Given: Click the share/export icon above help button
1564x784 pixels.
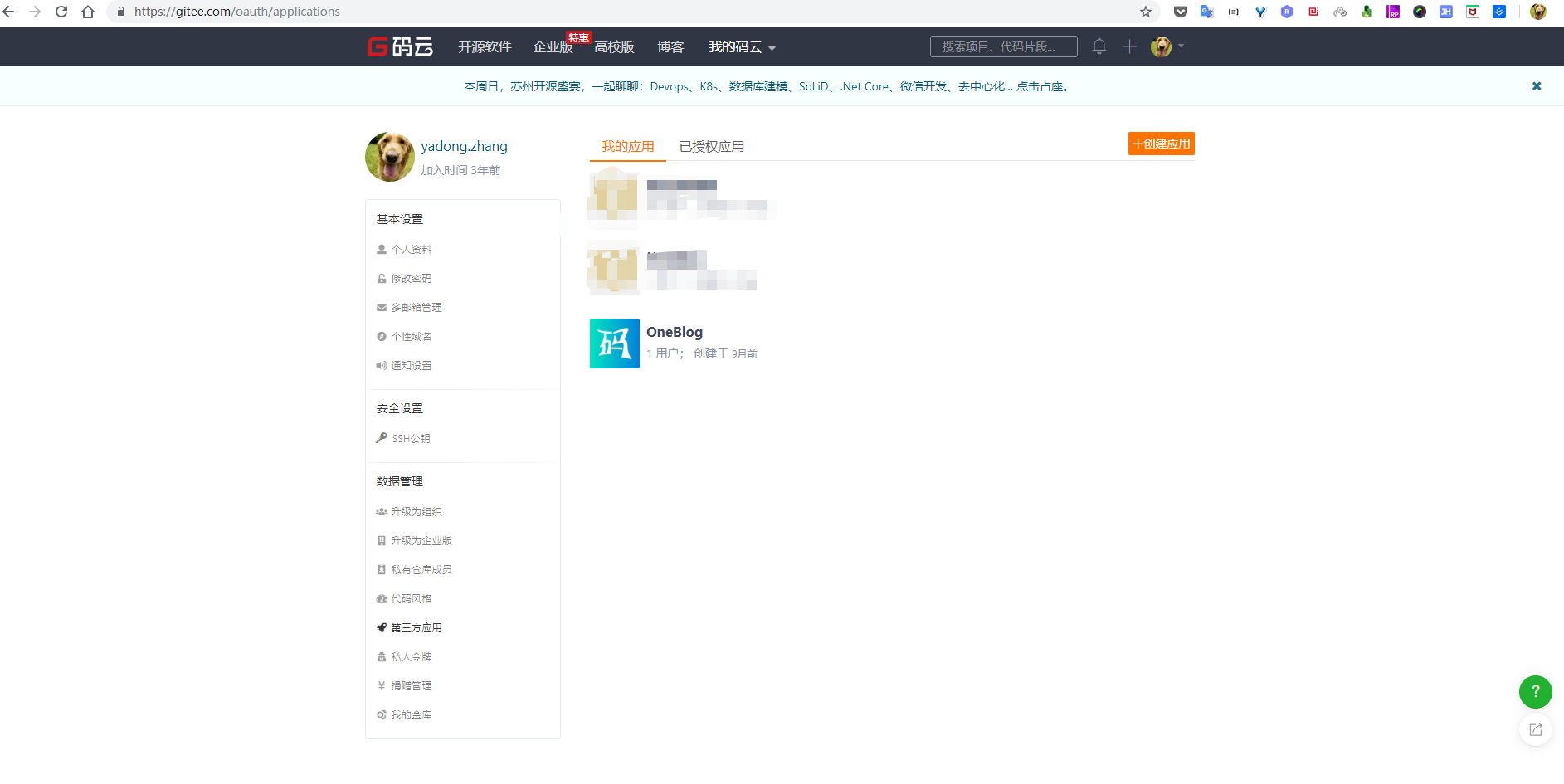Looking at the screenshot, I should (x=1534, y=729).
